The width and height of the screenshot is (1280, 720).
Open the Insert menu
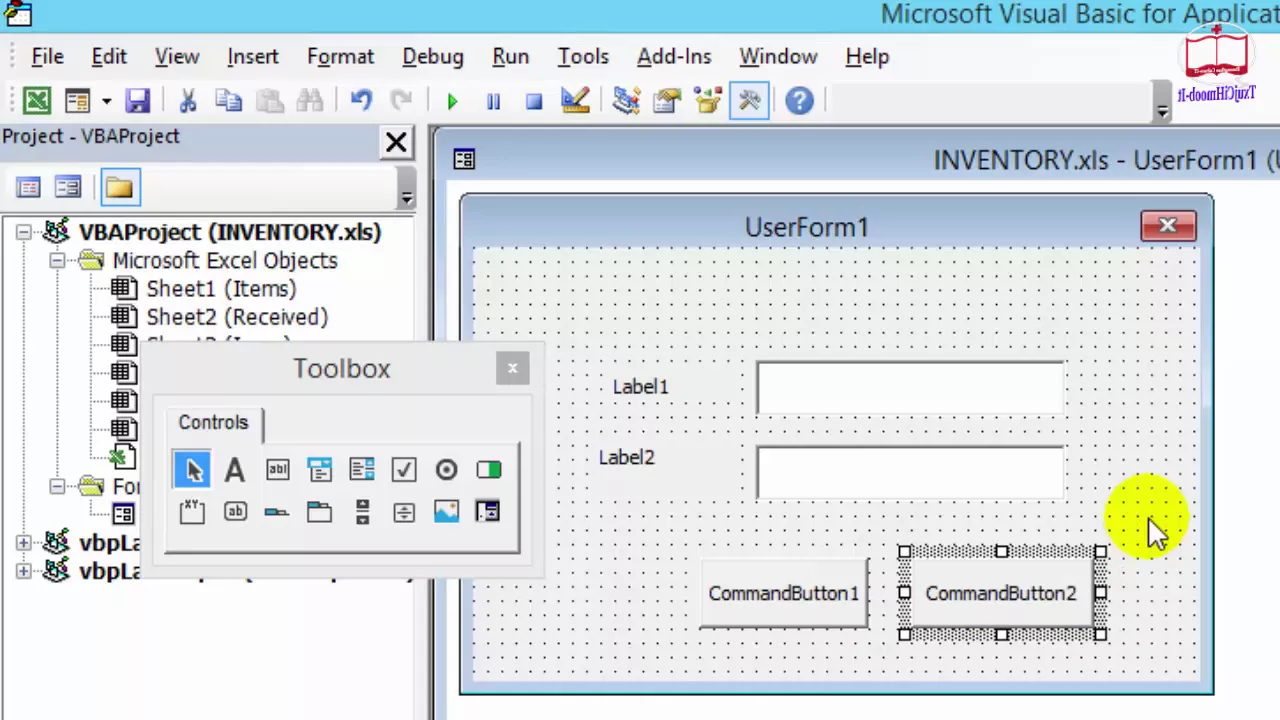coord(252,57)
